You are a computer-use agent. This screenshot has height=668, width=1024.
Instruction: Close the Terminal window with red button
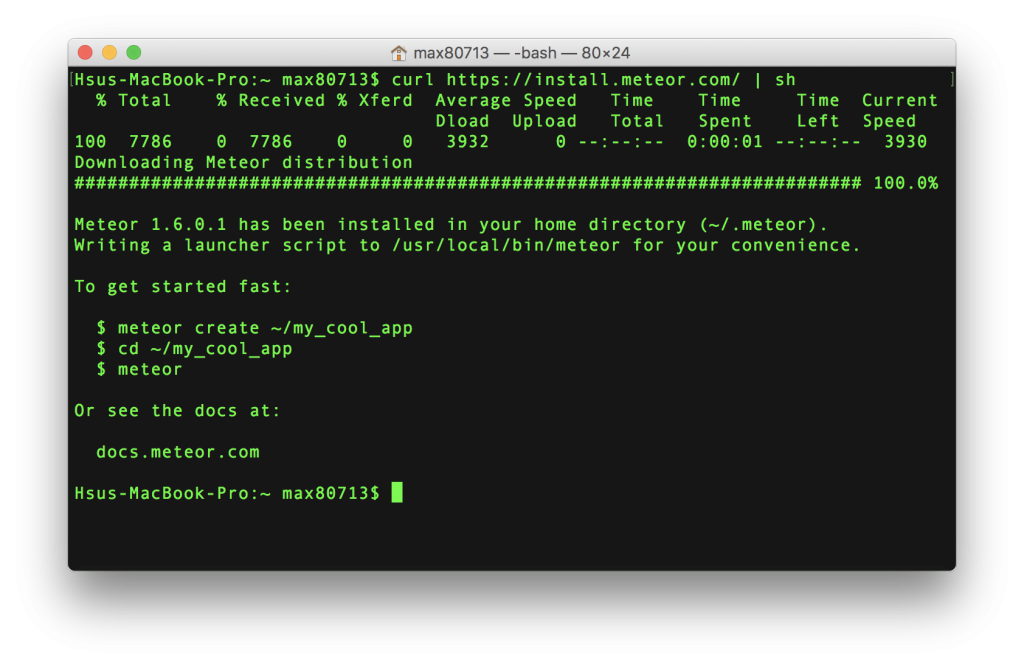[85, 52]
